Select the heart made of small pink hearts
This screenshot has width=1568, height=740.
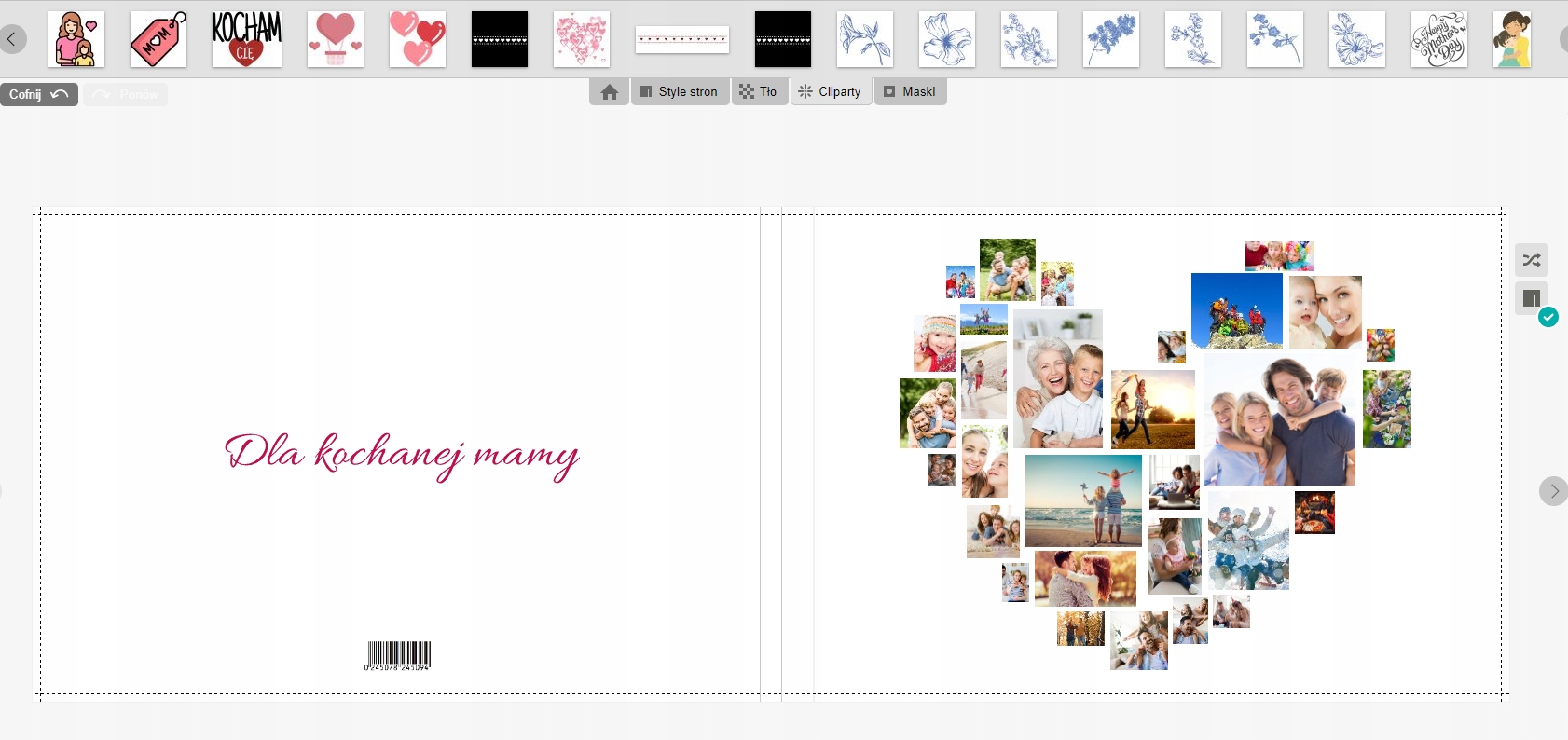coord(581,39)
